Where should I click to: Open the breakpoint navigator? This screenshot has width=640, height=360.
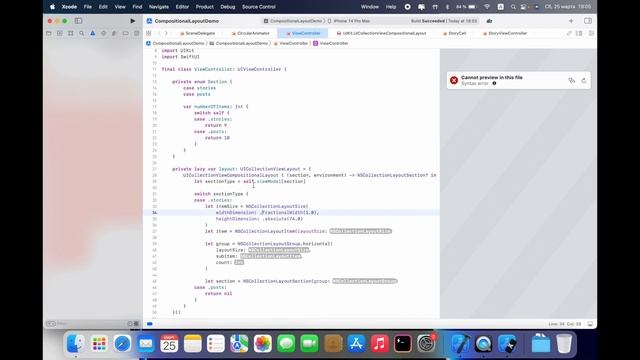[125, 33]
